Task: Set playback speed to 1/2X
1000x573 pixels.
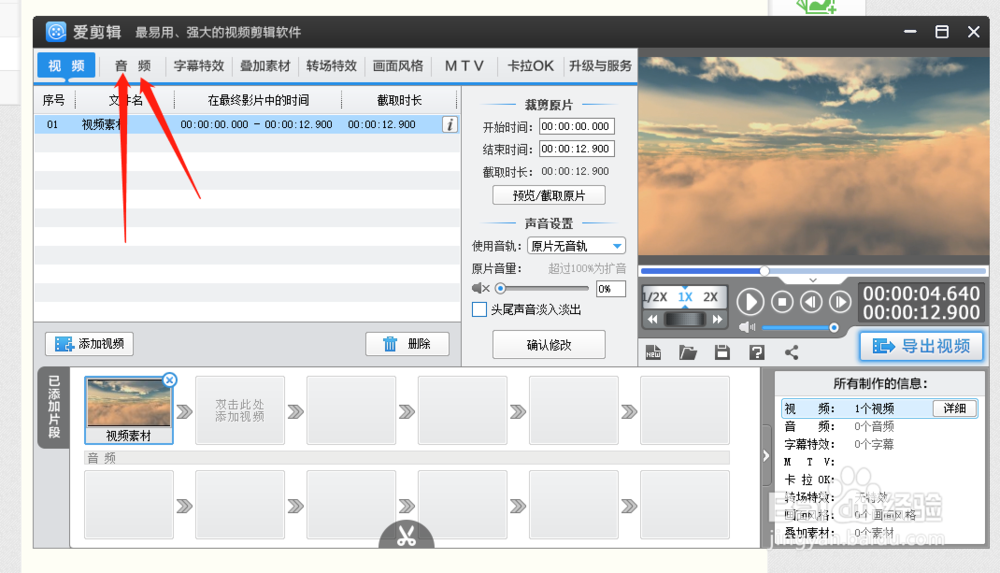Action: coord(655,297)
